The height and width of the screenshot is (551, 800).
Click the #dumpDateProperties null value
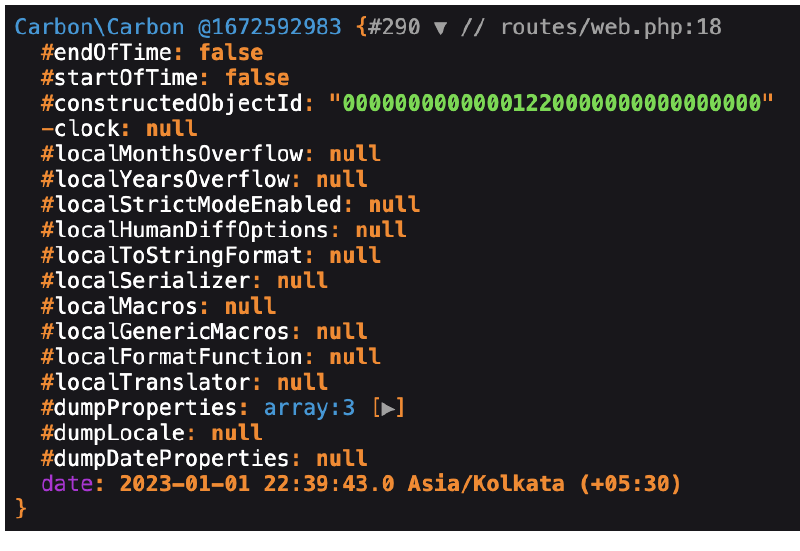[342, 459]
